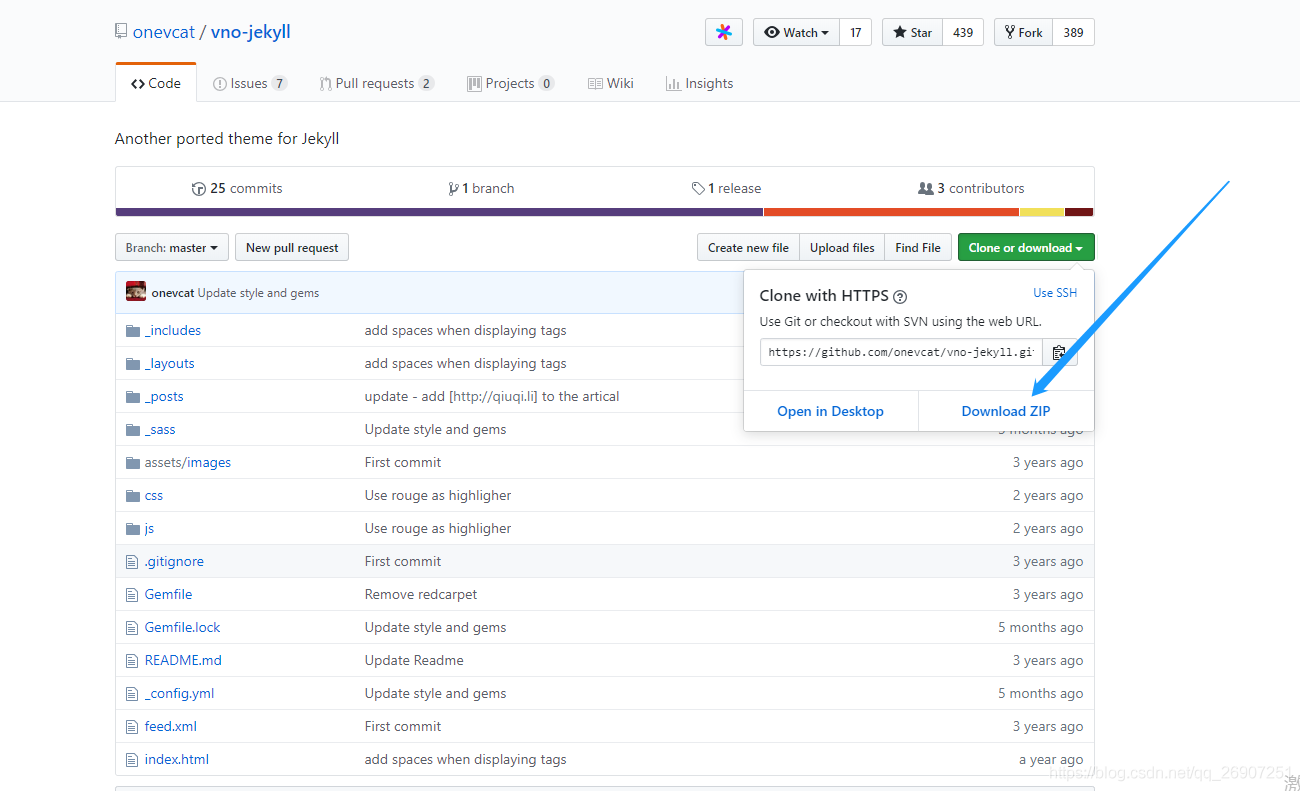Screen dimensions: 1300x791
Task: Switch to the Wiki tab
Action: 611,83
